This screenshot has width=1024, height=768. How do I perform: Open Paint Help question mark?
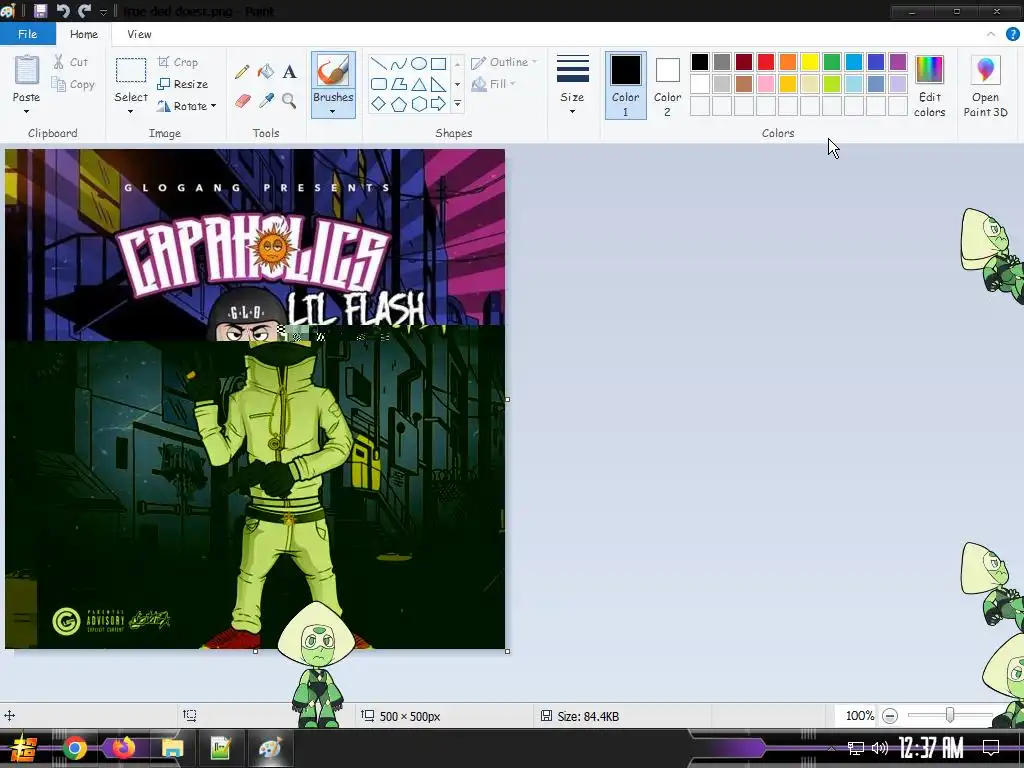pyautogui.click(x=1012, y=34)
